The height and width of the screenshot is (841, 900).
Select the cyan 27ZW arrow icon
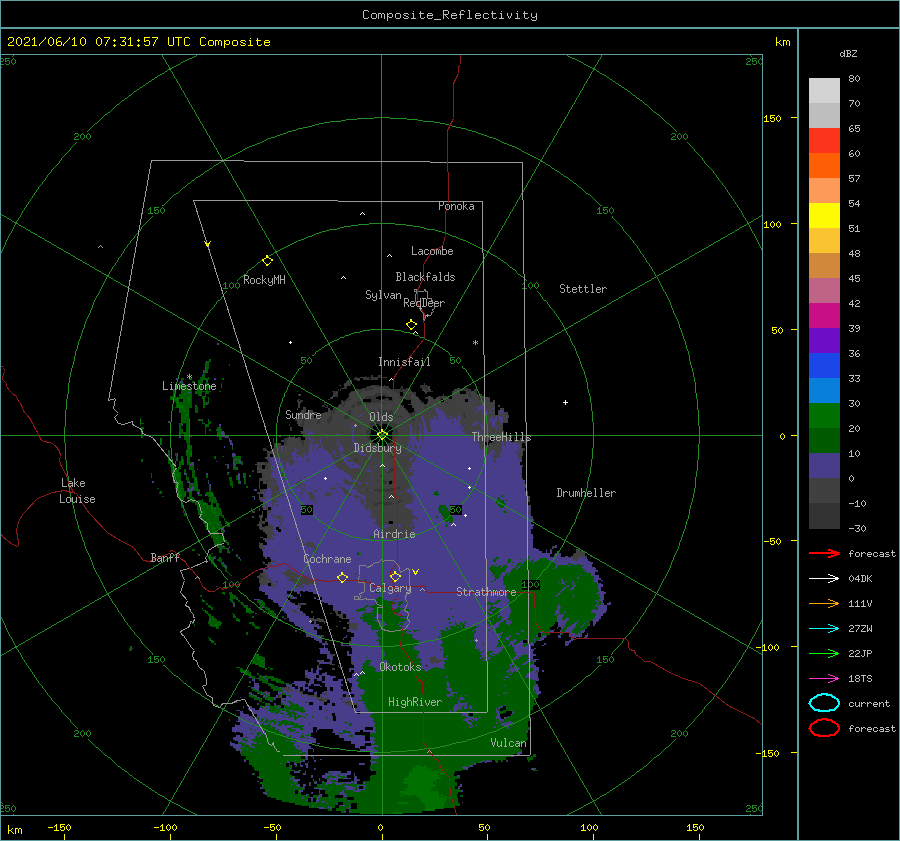(x=824, y=629)
